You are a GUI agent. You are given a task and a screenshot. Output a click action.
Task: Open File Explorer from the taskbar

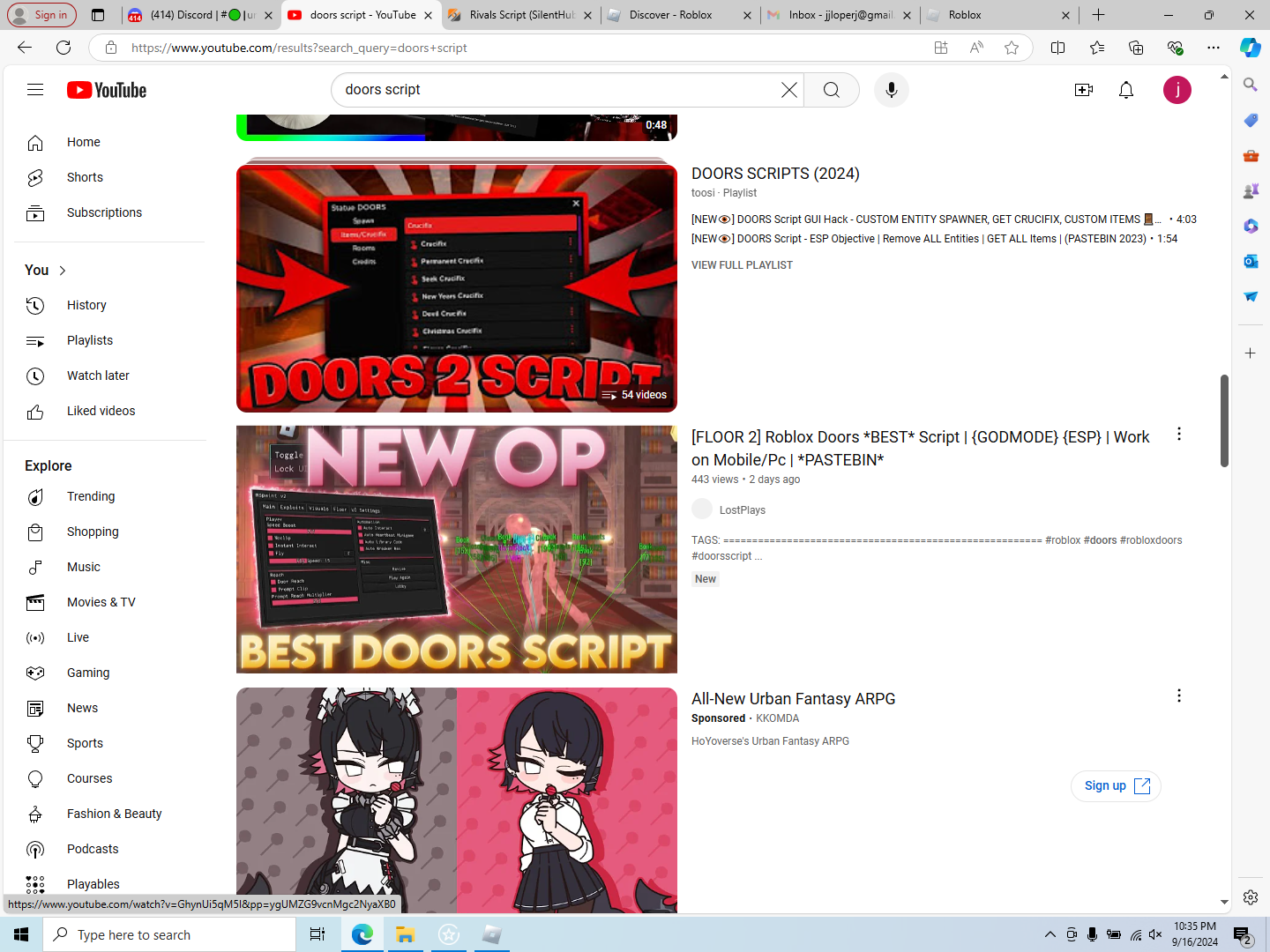point(405,934)
